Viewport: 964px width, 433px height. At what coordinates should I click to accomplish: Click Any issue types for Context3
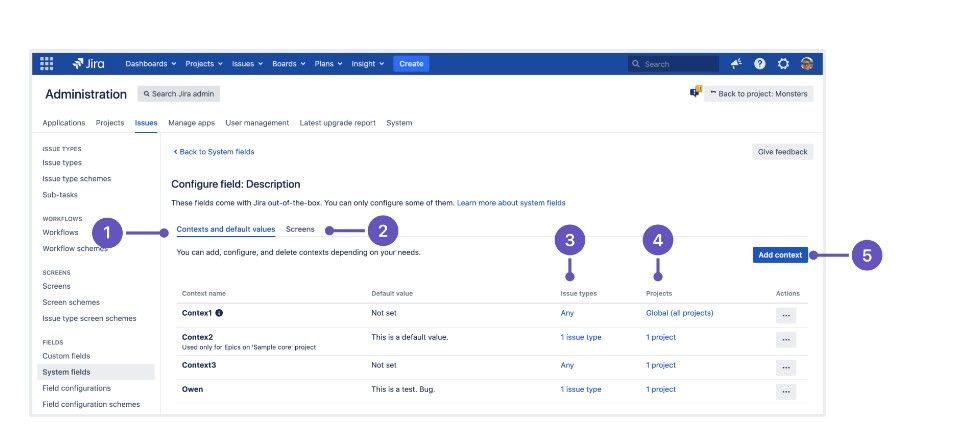pyautogui.click(x=567, y=365)
